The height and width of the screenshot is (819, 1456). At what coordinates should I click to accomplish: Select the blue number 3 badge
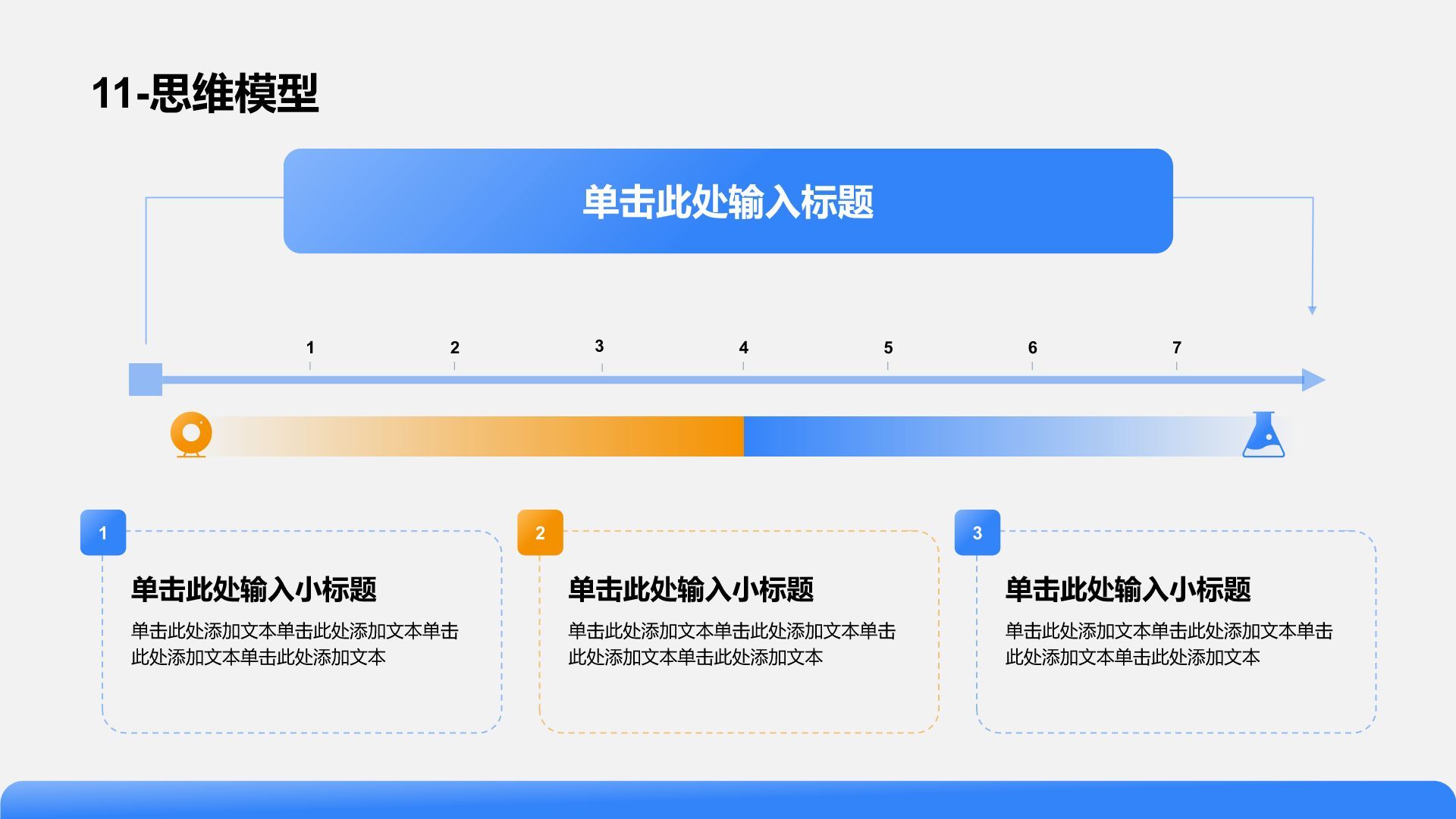(977, 532)
